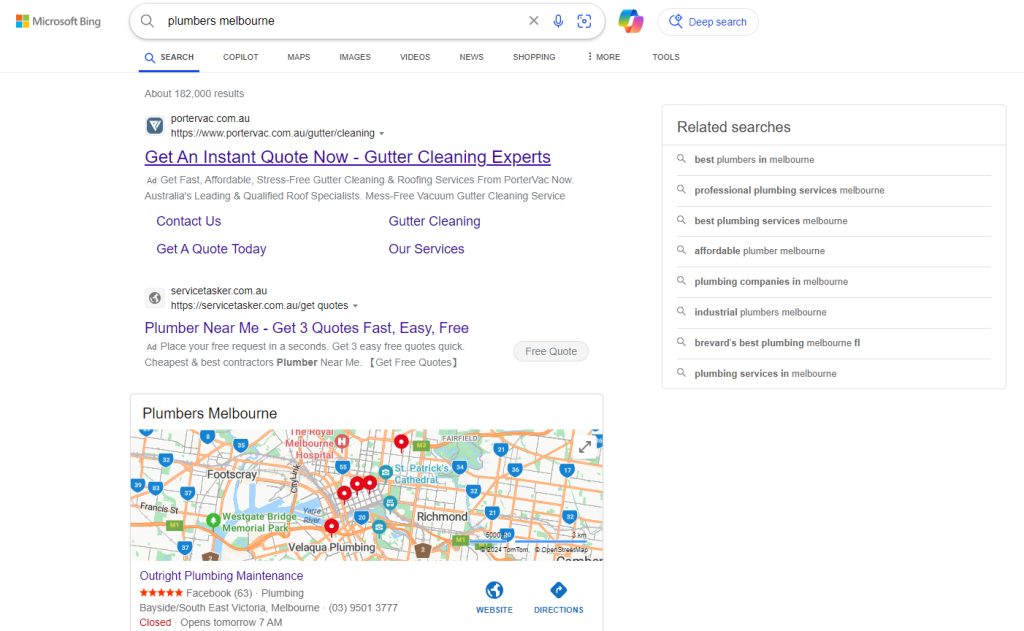Switch to the Images tab
Viewport: 1024px width, 631px height.
pos(355,57)
